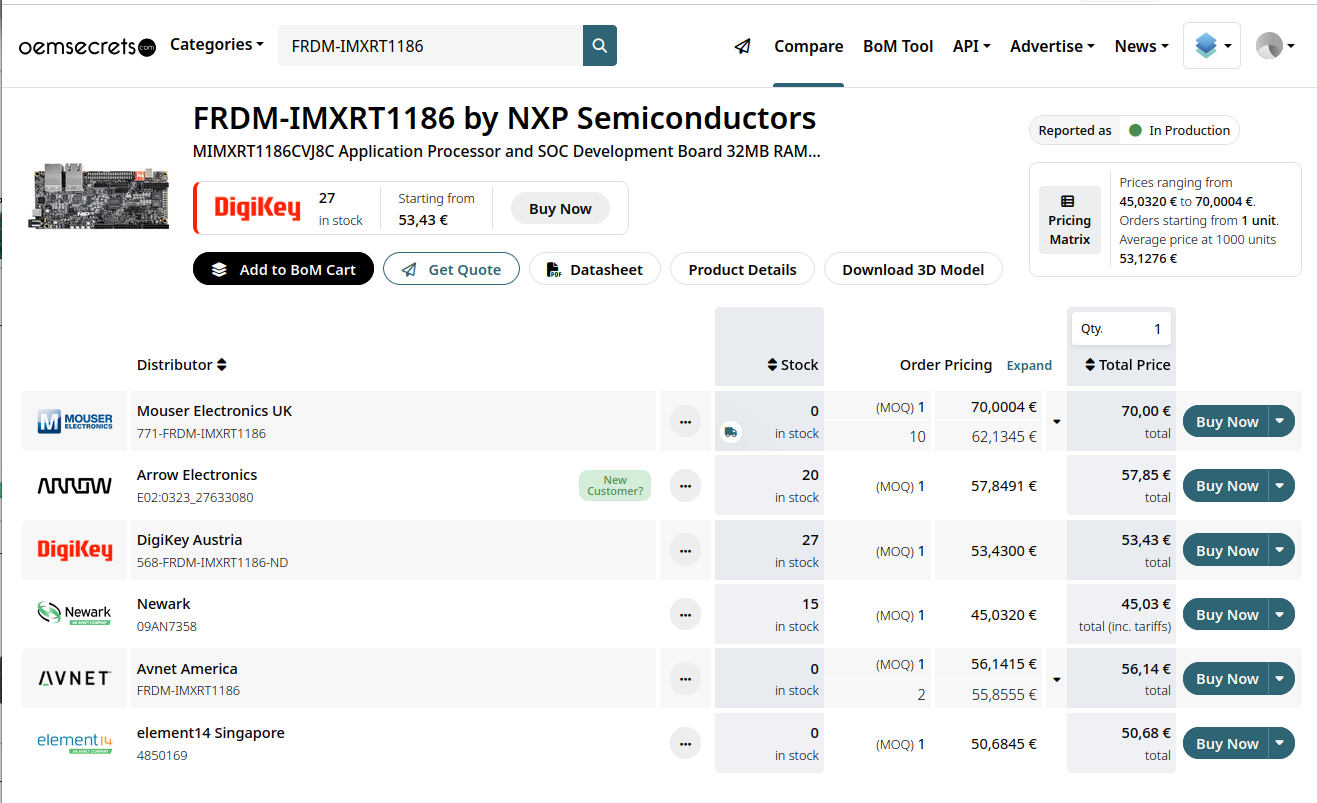Click the Mouser delivery truck icon

(x=731, y=433)
